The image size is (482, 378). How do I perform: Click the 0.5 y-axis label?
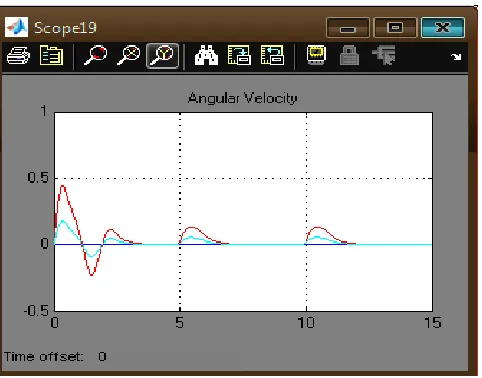click(x=38, y=177)
